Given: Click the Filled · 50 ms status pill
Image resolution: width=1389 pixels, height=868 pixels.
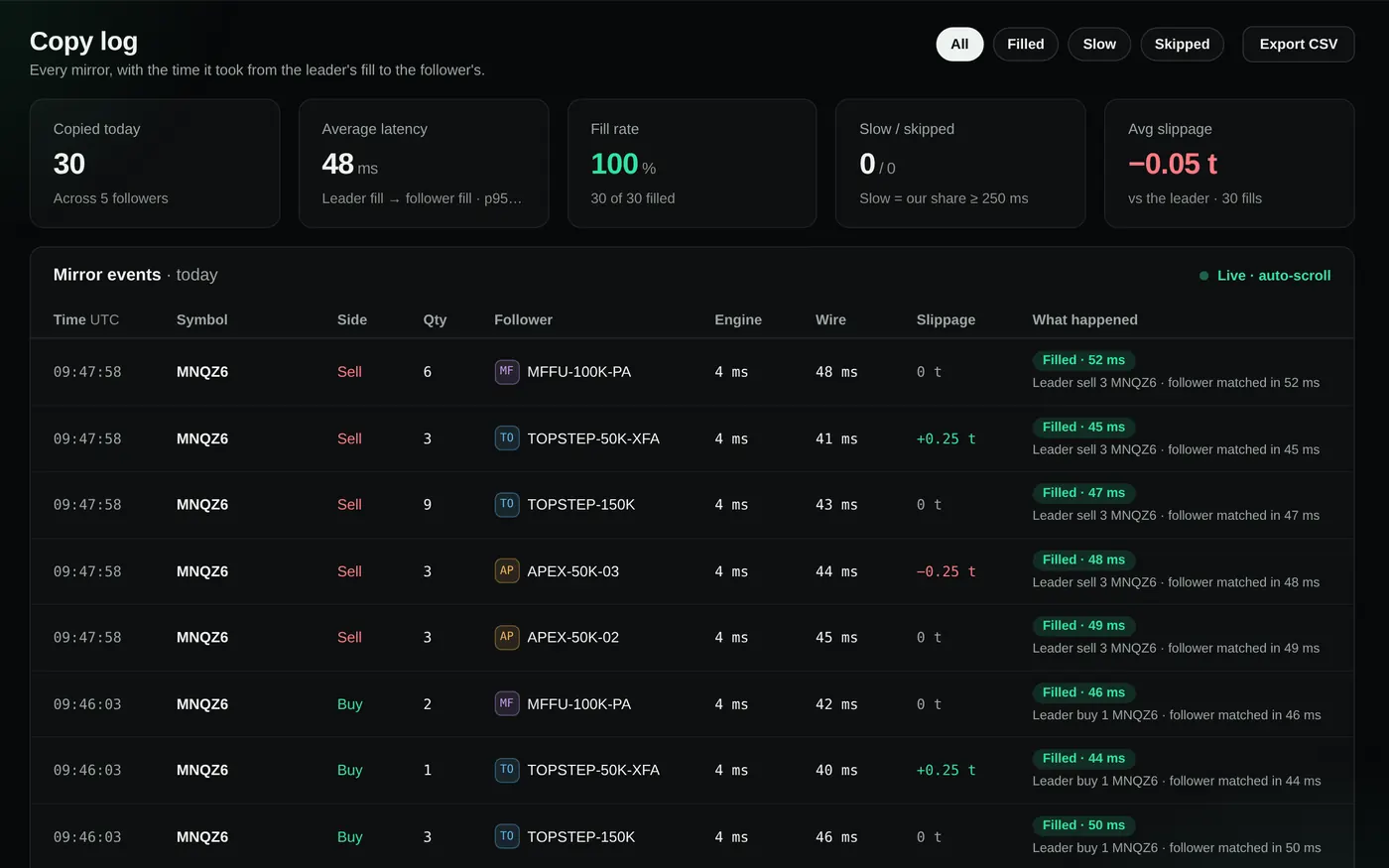Looking at the screenshot, I should (1083, 825).
